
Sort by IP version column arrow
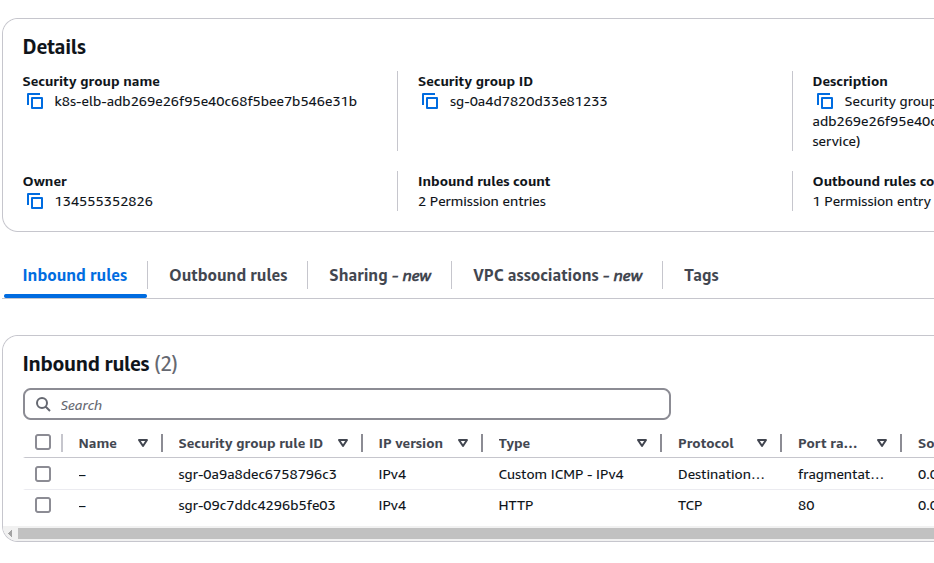[463, 443]
